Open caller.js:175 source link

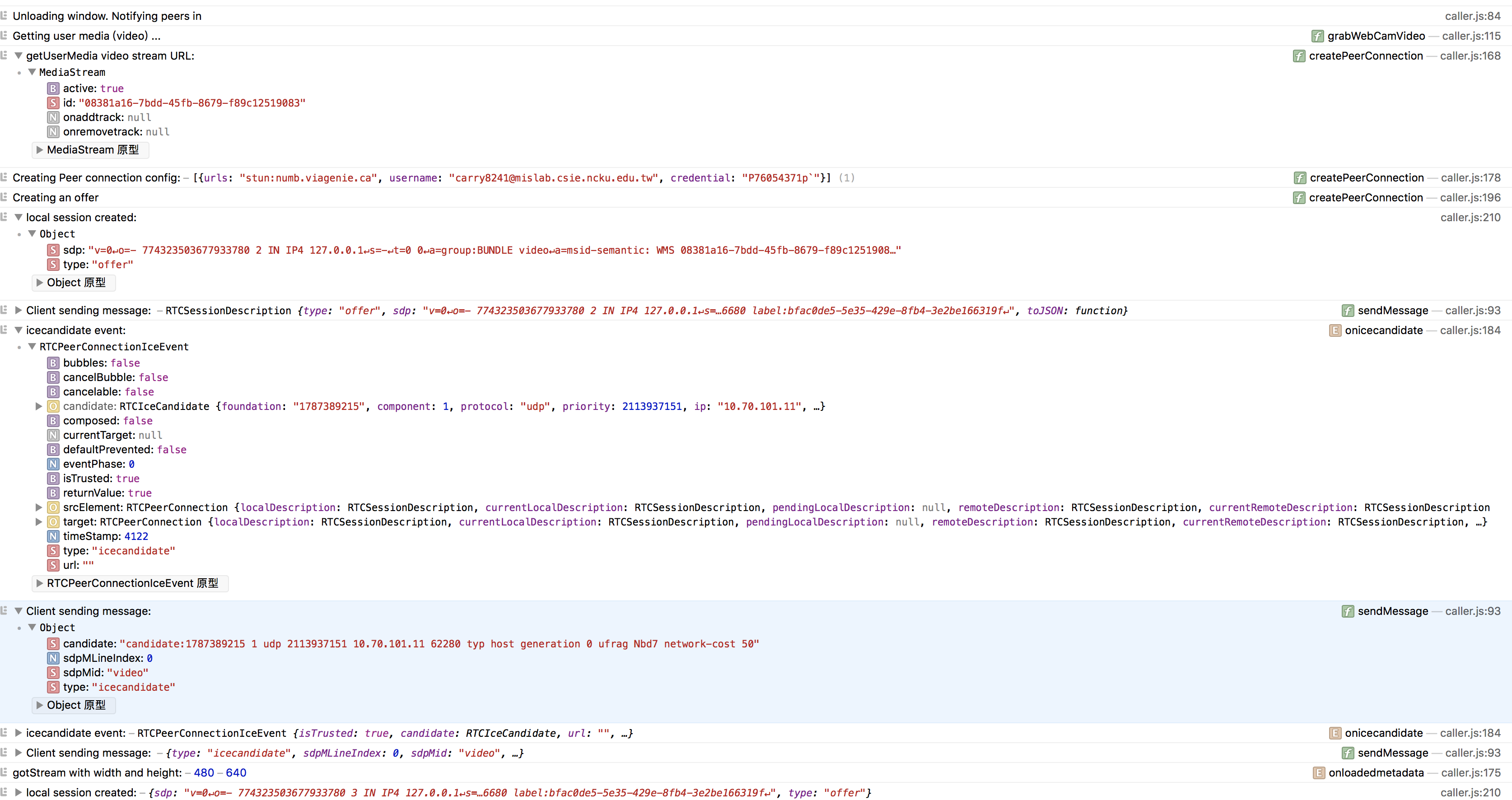(1470, 773)
